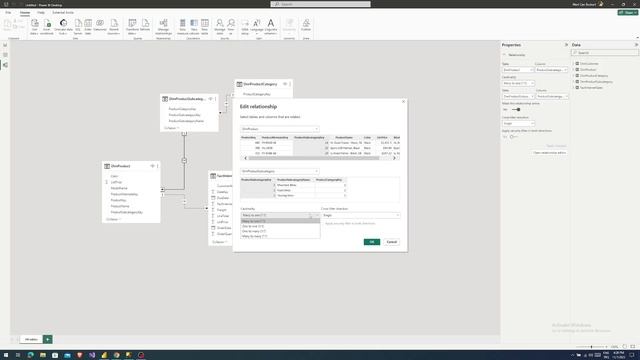Open Cardinality dropdown in Properties pane

pyautogui.click(x=518, y=83)
